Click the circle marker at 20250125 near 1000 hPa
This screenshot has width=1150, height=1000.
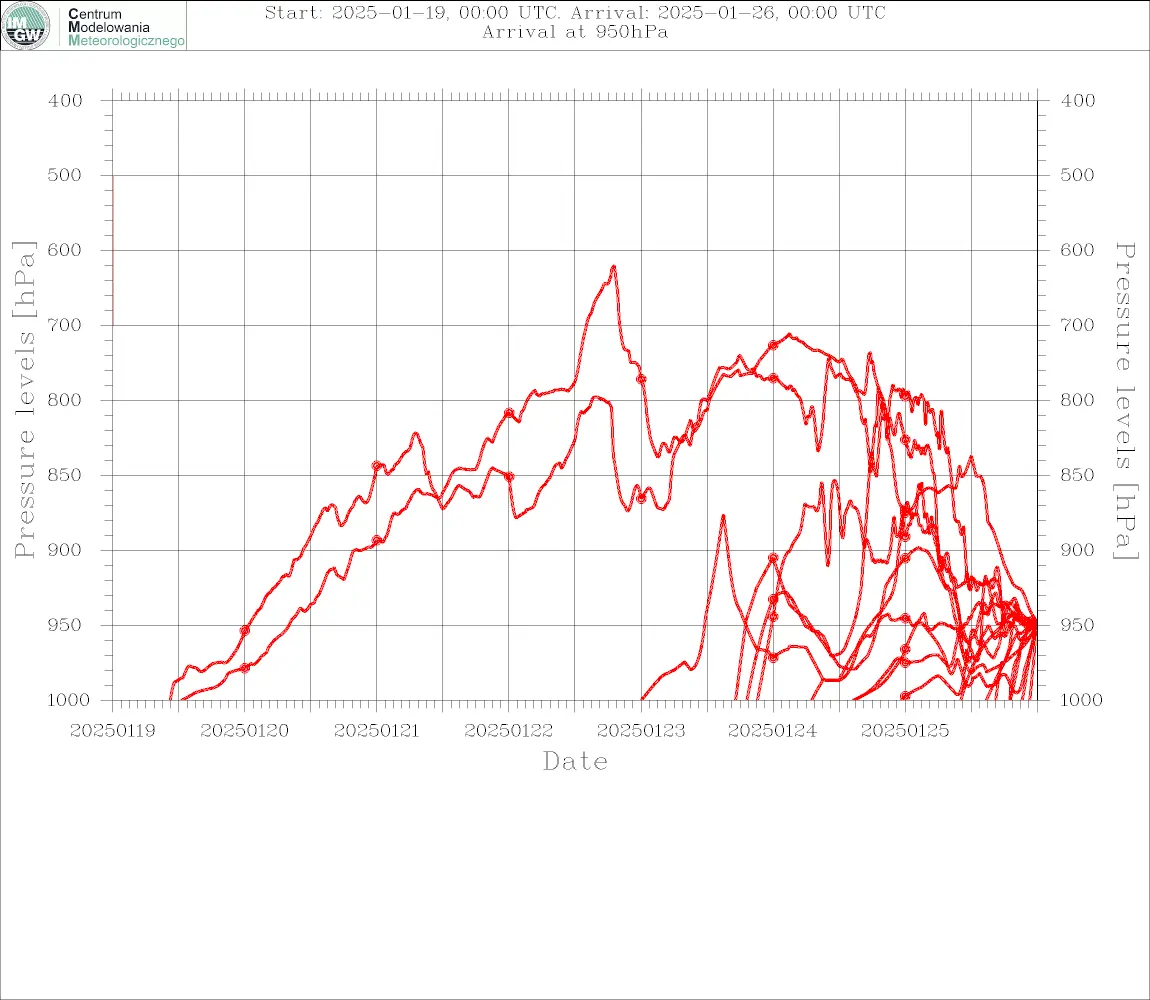[905, 696]
